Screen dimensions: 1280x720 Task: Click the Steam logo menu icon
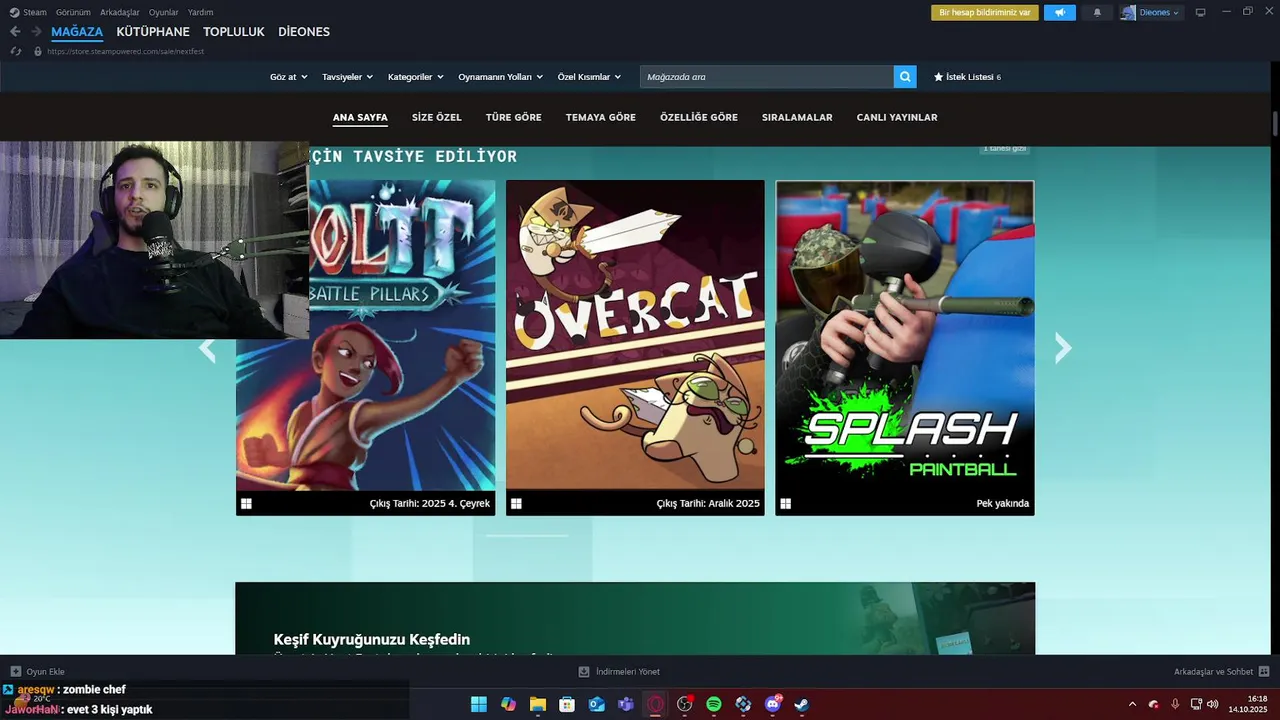click(14, 12)
